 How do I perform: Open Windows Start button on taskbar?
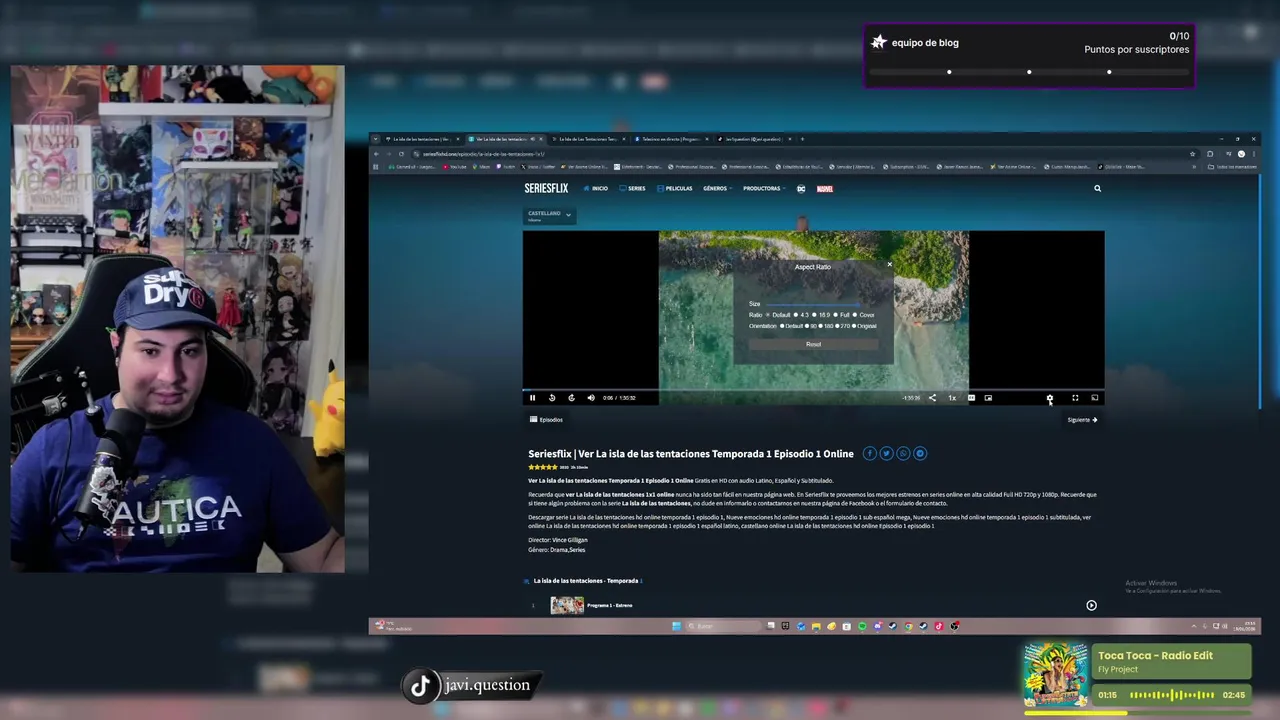coord(677,626)
